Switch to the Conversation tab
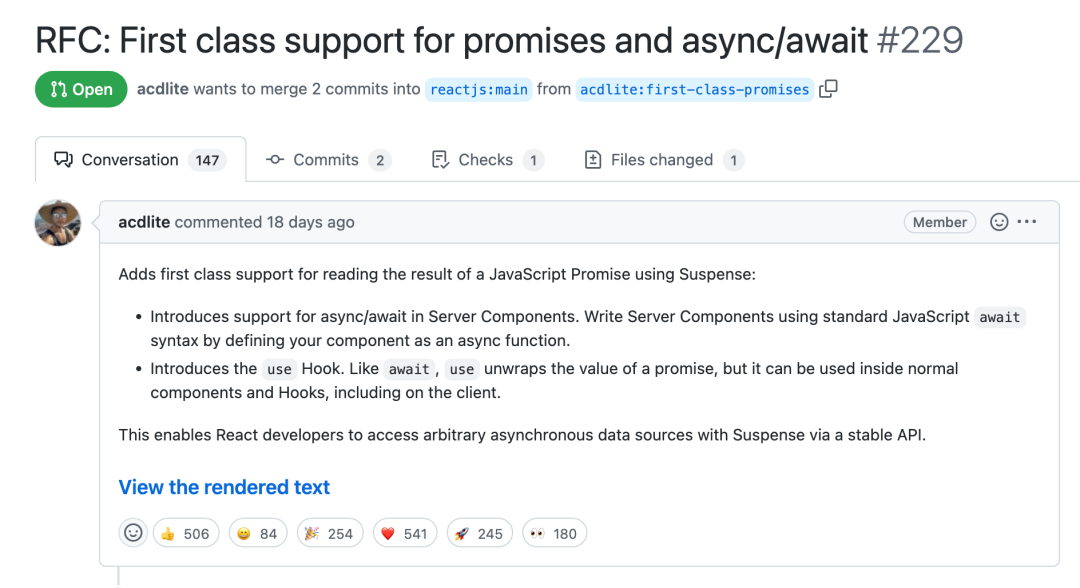Screen dimensions: 1080x588 point(141,160)
